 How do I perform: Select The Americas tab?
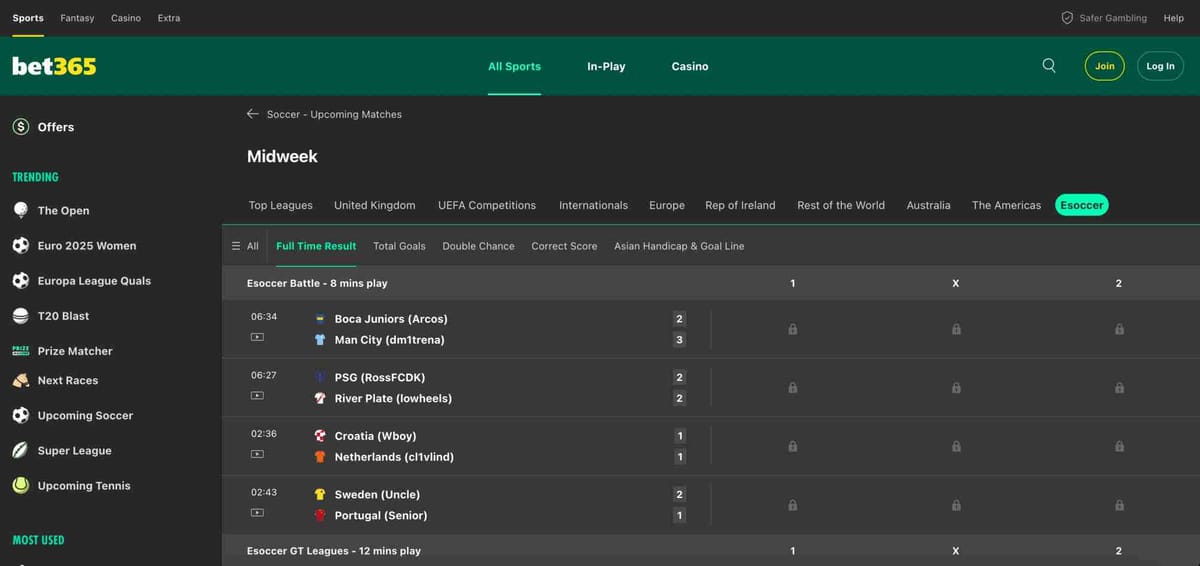pos(1006,205)
